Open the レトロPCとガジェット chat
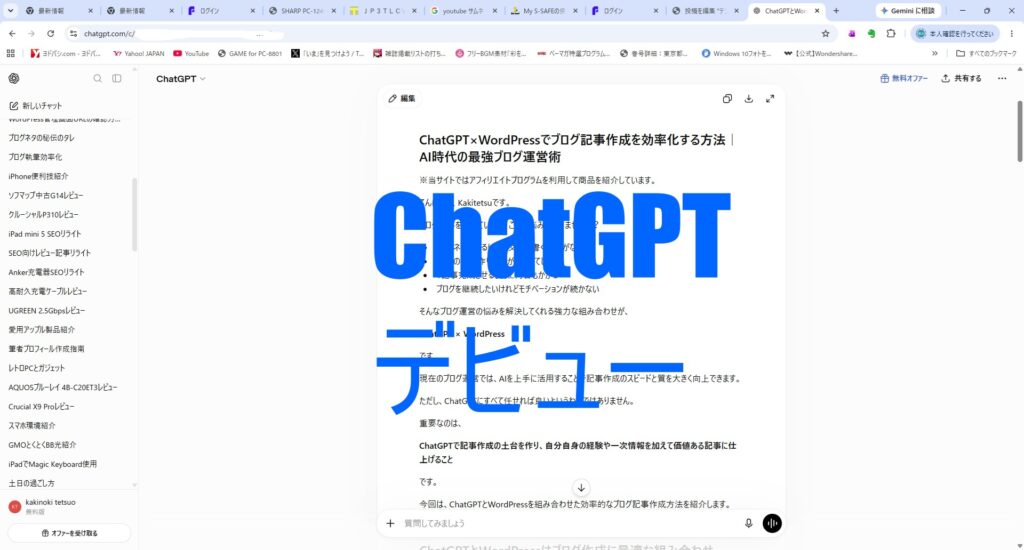This screenshot has width=1024, height=550. coord(37,368)
